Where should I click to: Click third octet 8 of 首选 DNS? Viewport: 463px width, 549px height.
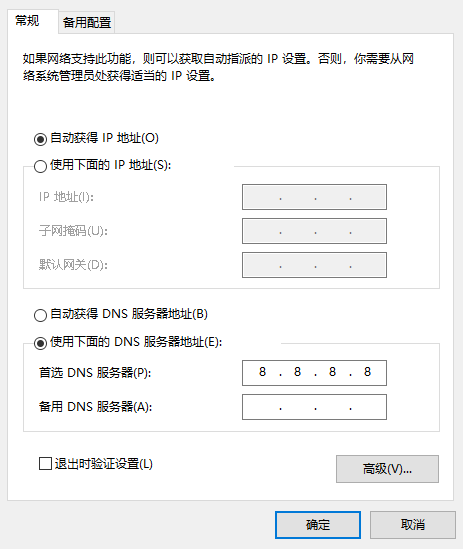click(x=332, y=372)
